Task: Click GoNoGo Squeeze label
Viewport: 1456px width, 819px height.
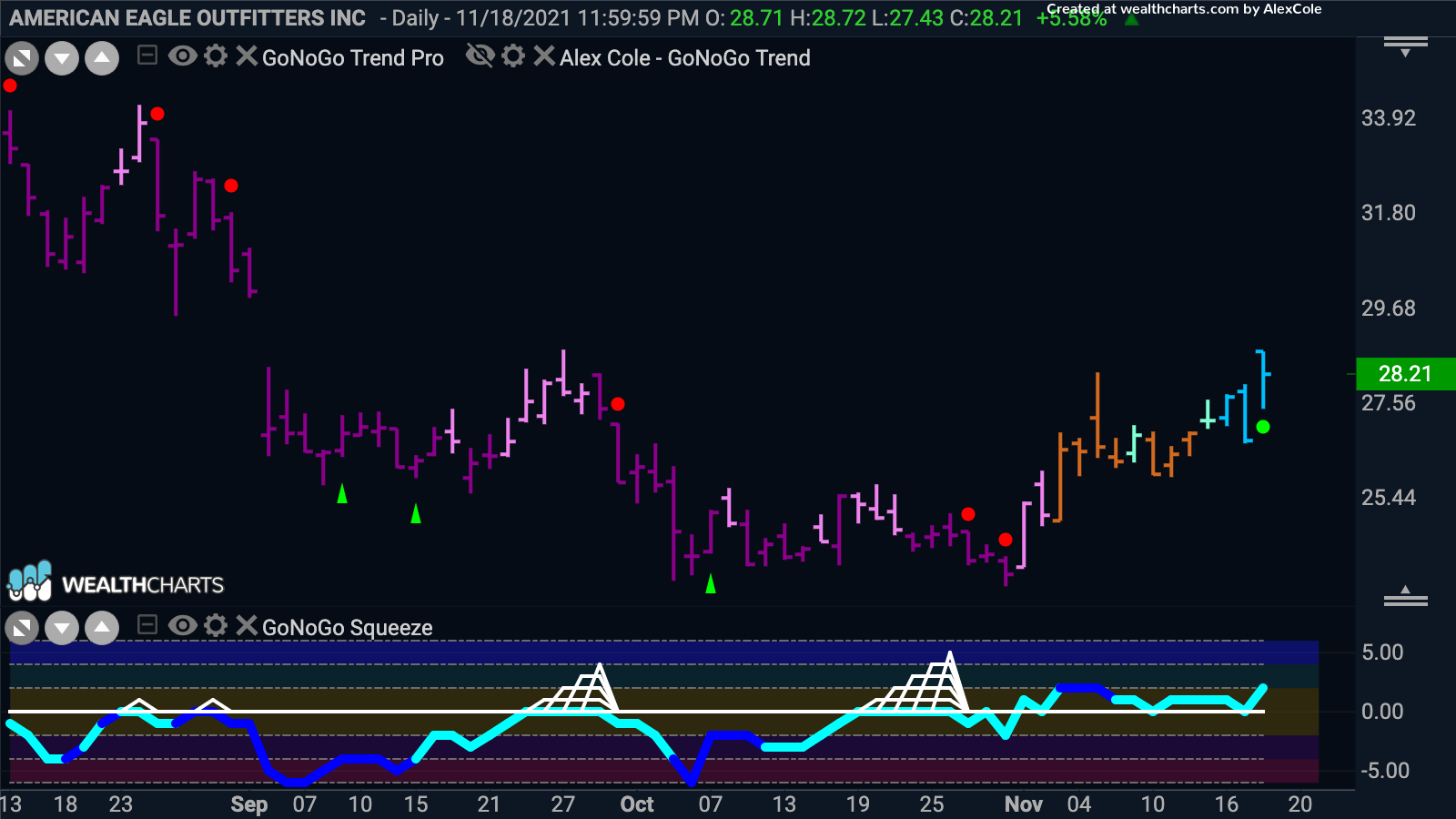Action: [348, 628]
